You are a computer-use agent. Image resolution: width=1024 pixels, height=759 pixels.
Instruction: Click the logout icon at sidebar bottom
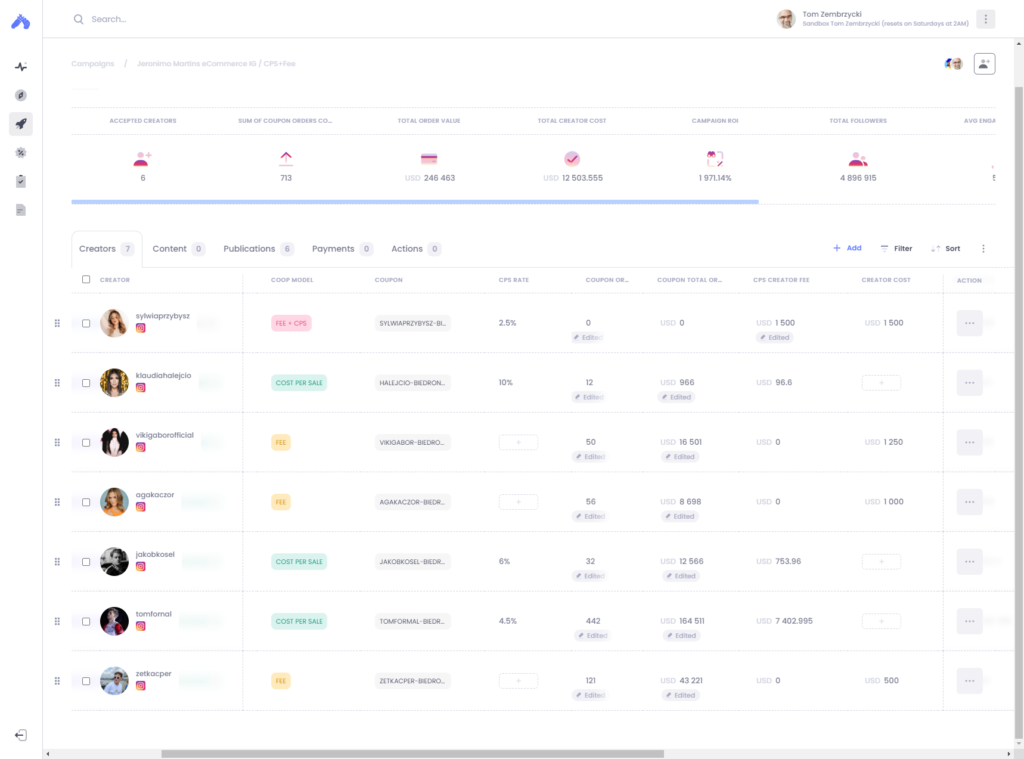pos(20,734)
